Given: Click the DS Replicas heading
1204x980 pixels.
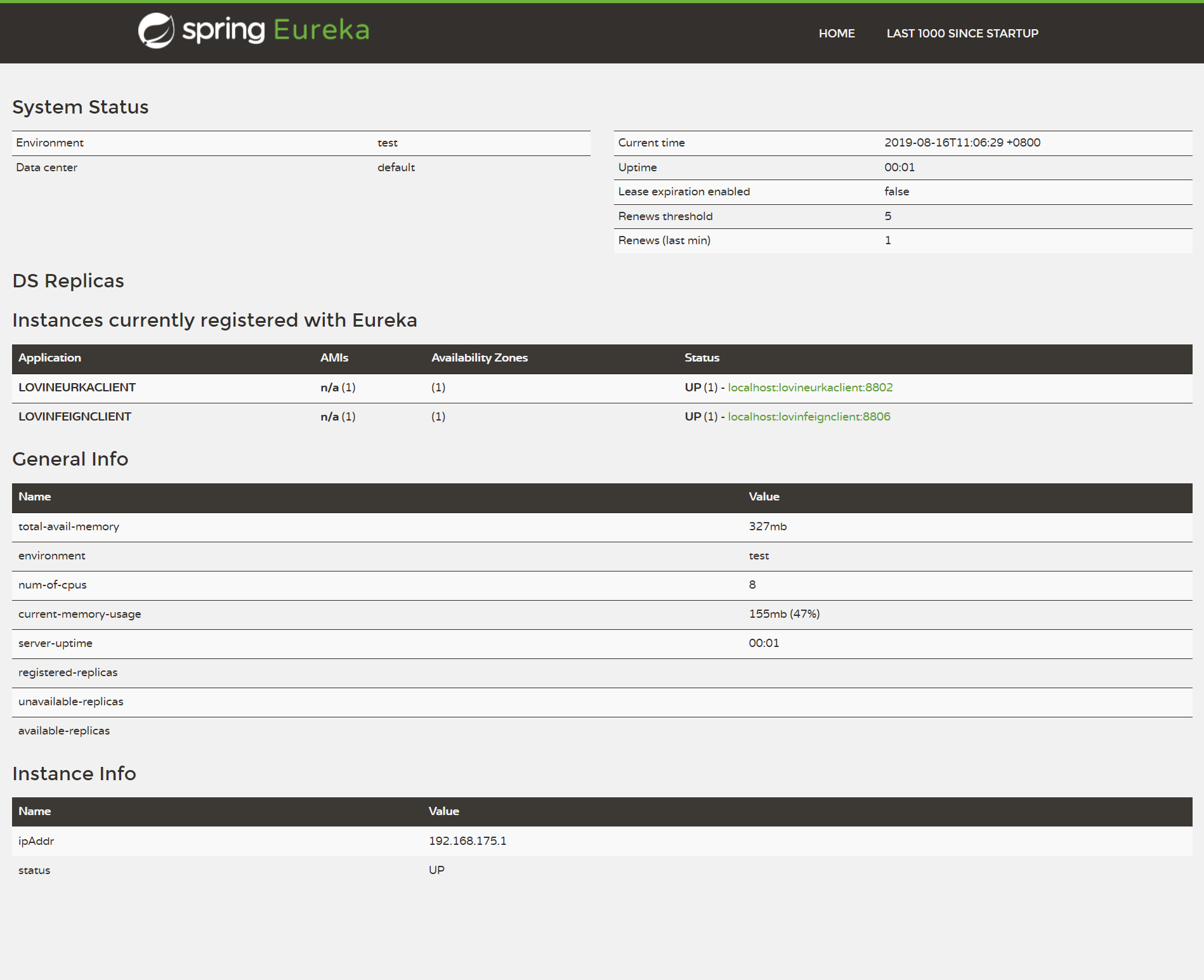Looking at the screenshot, I should click(69, 281).
